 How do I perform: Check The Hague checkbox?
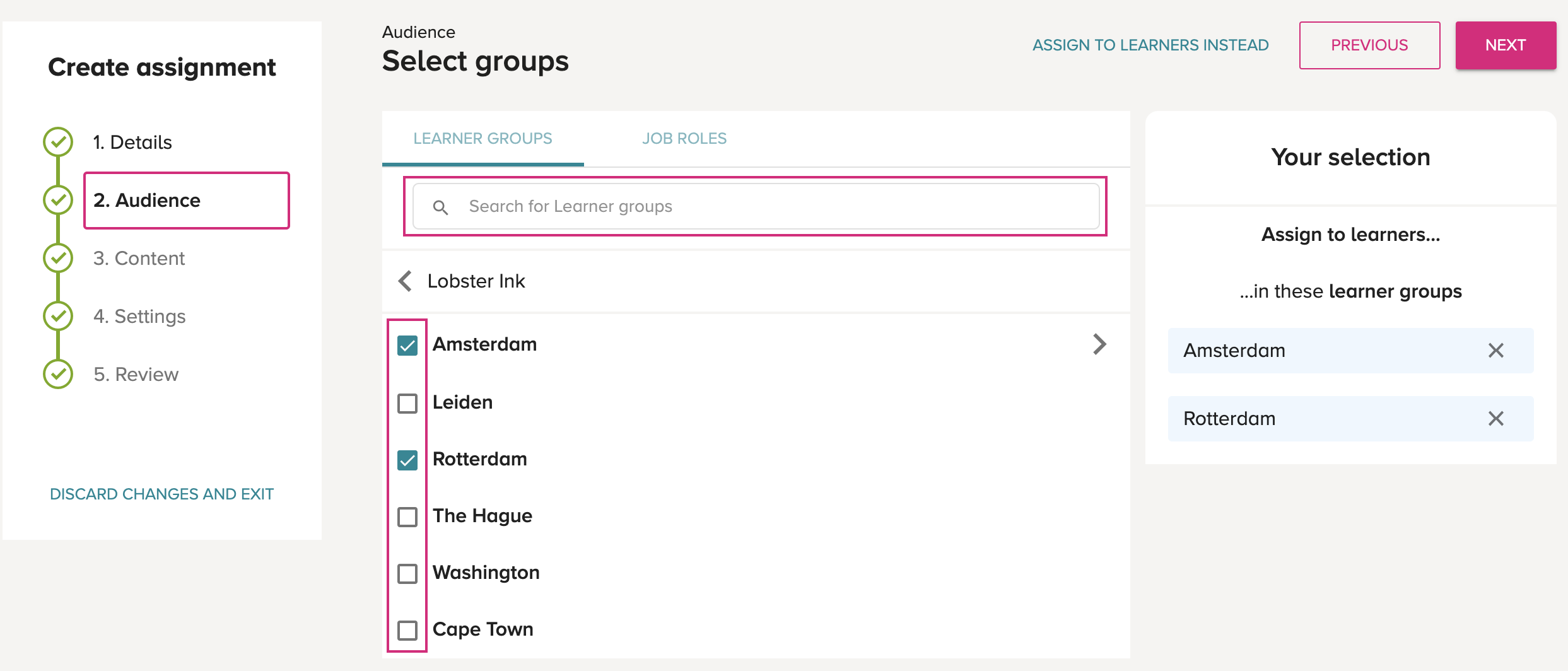click(407, 517)
